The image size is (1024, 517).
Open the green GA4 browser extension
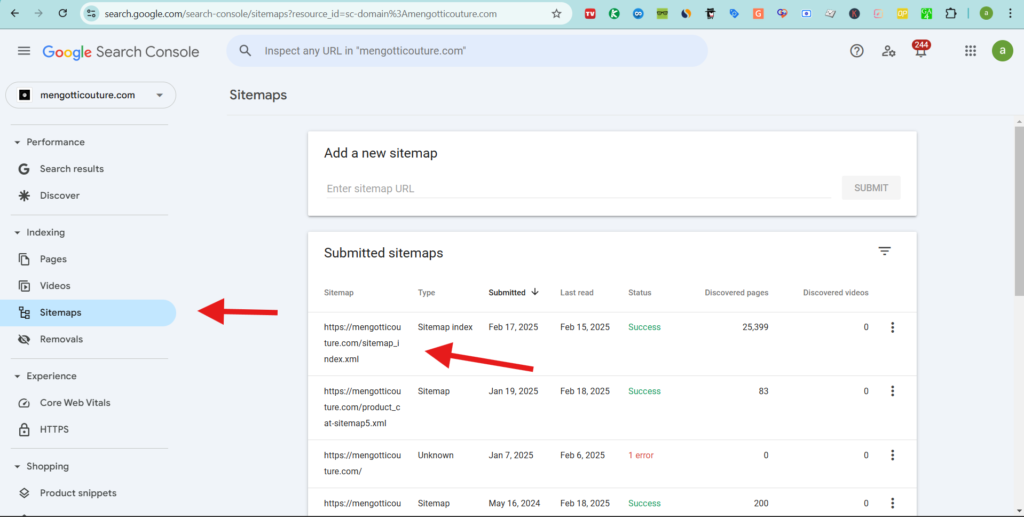pos(927,13)
